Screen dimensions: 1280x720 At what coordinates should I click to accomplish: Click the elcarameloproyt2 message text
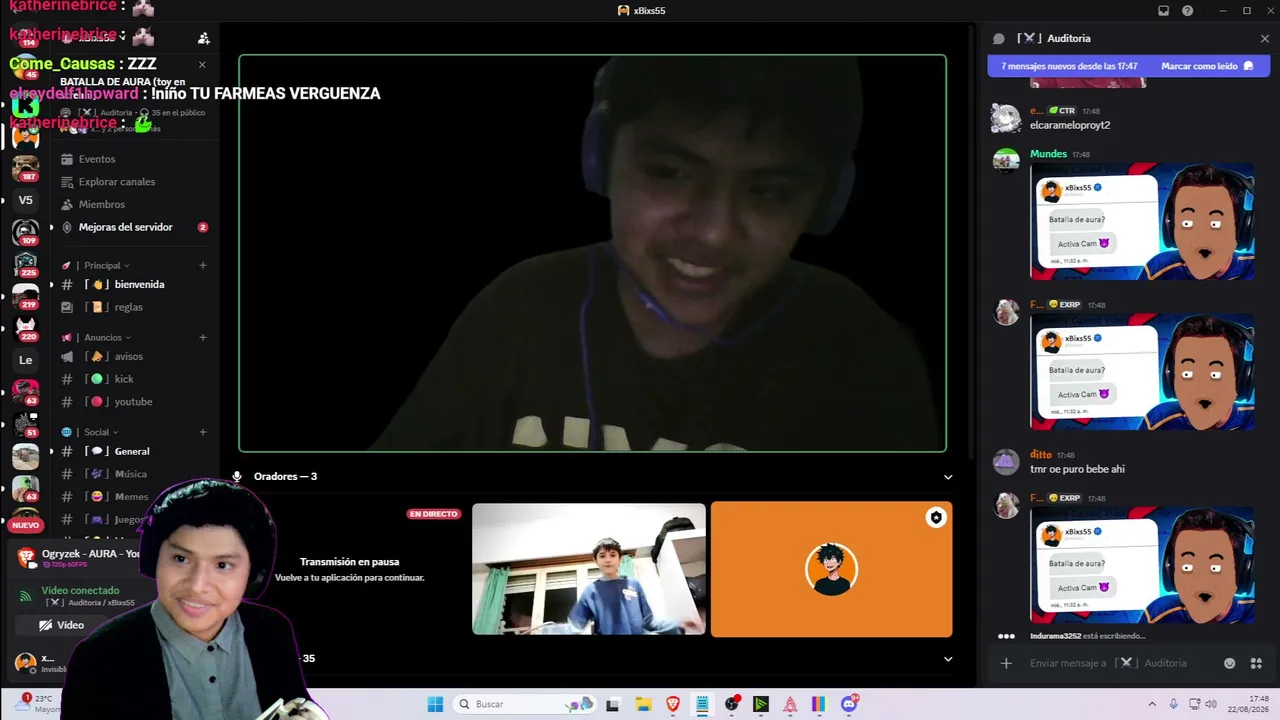[1070, 125]
